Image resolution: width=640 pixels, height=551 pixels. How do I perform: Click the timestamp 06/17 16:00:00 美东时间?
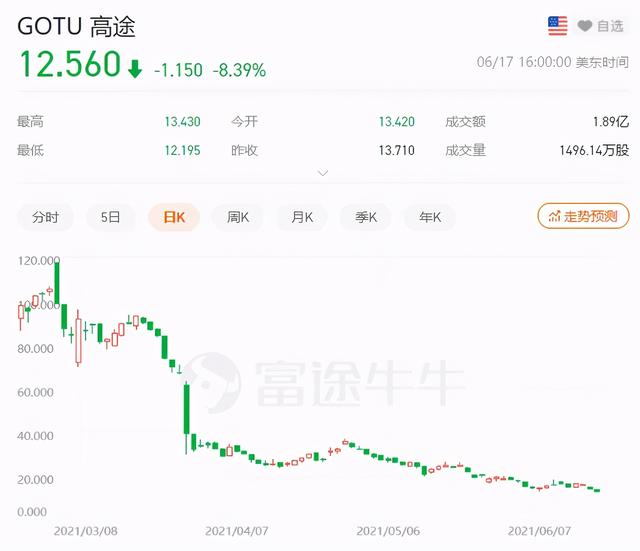click(x=553, y=62)
